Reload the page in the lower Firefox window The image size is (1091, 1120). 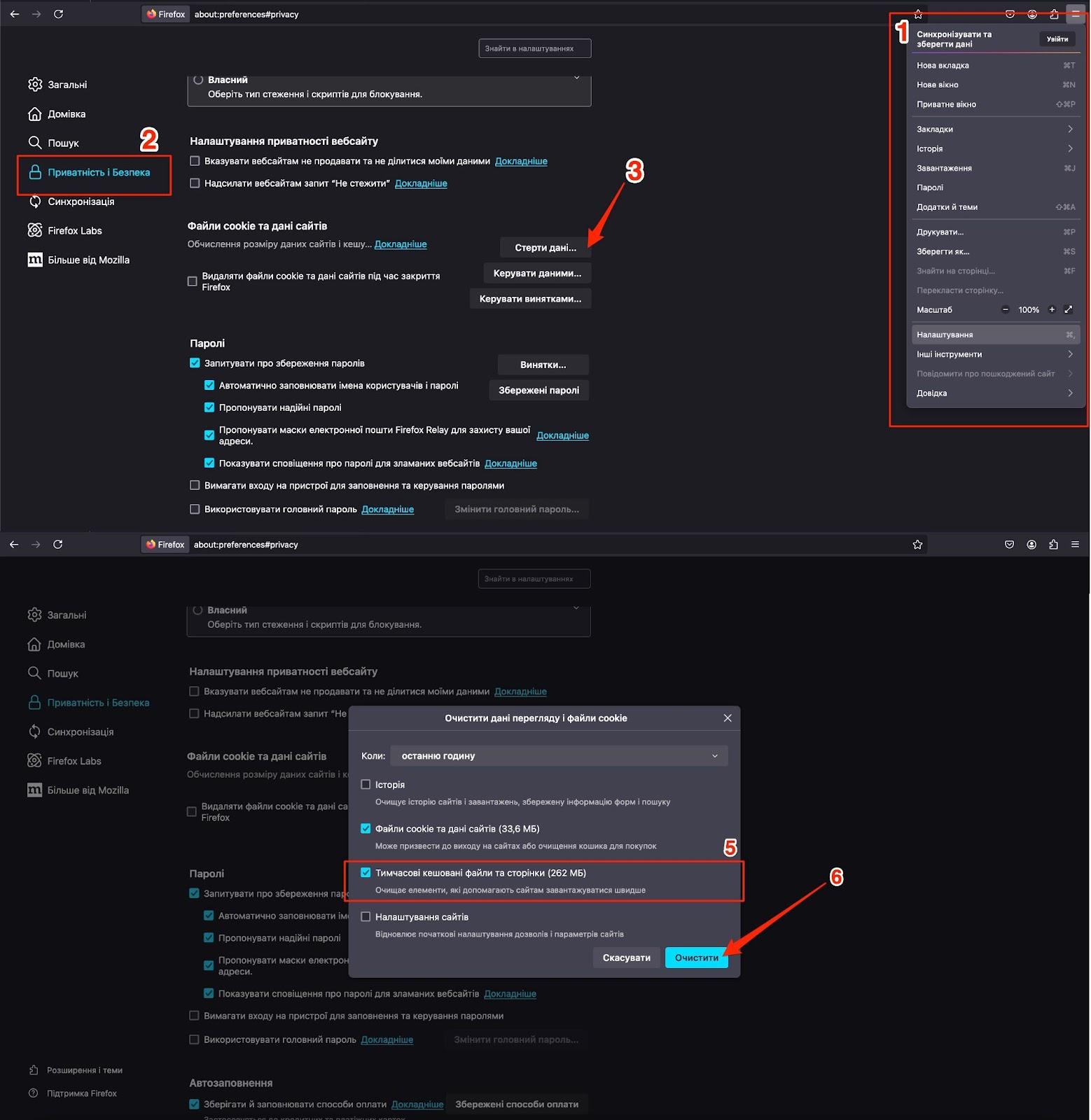[x=58, y=545]
